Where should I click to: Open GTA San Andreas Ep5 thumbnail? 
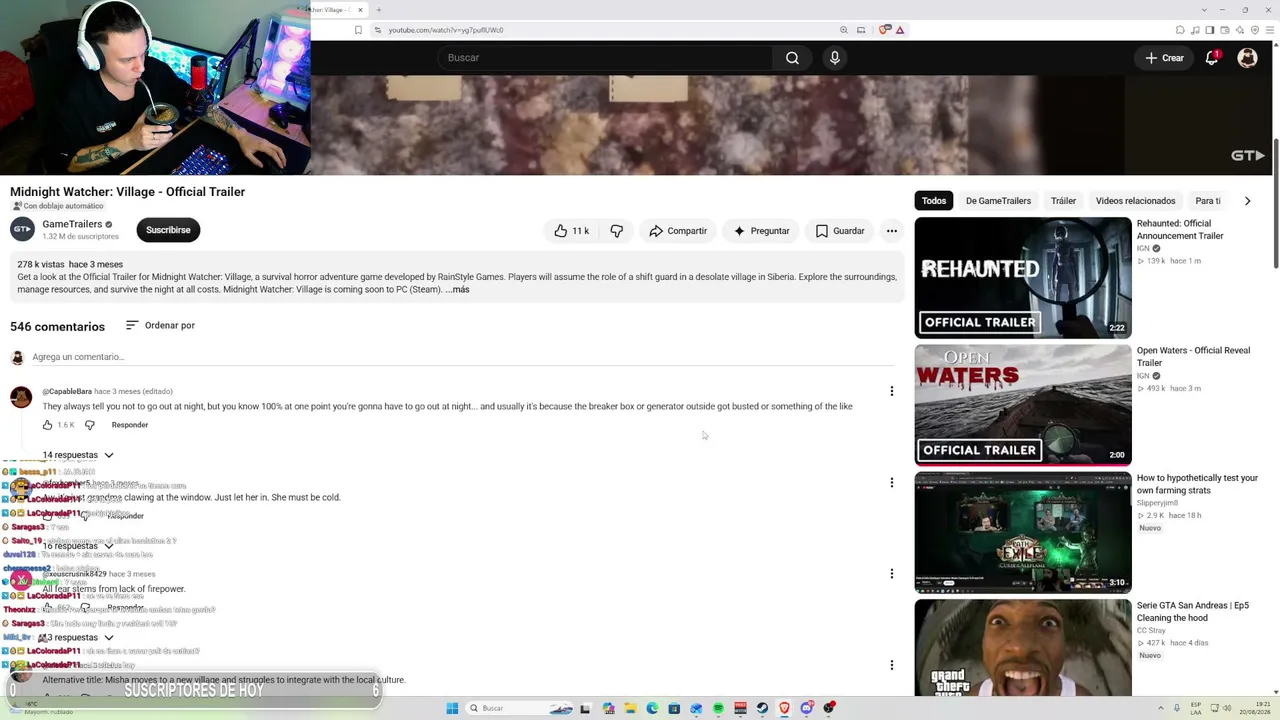[1023, 648]
